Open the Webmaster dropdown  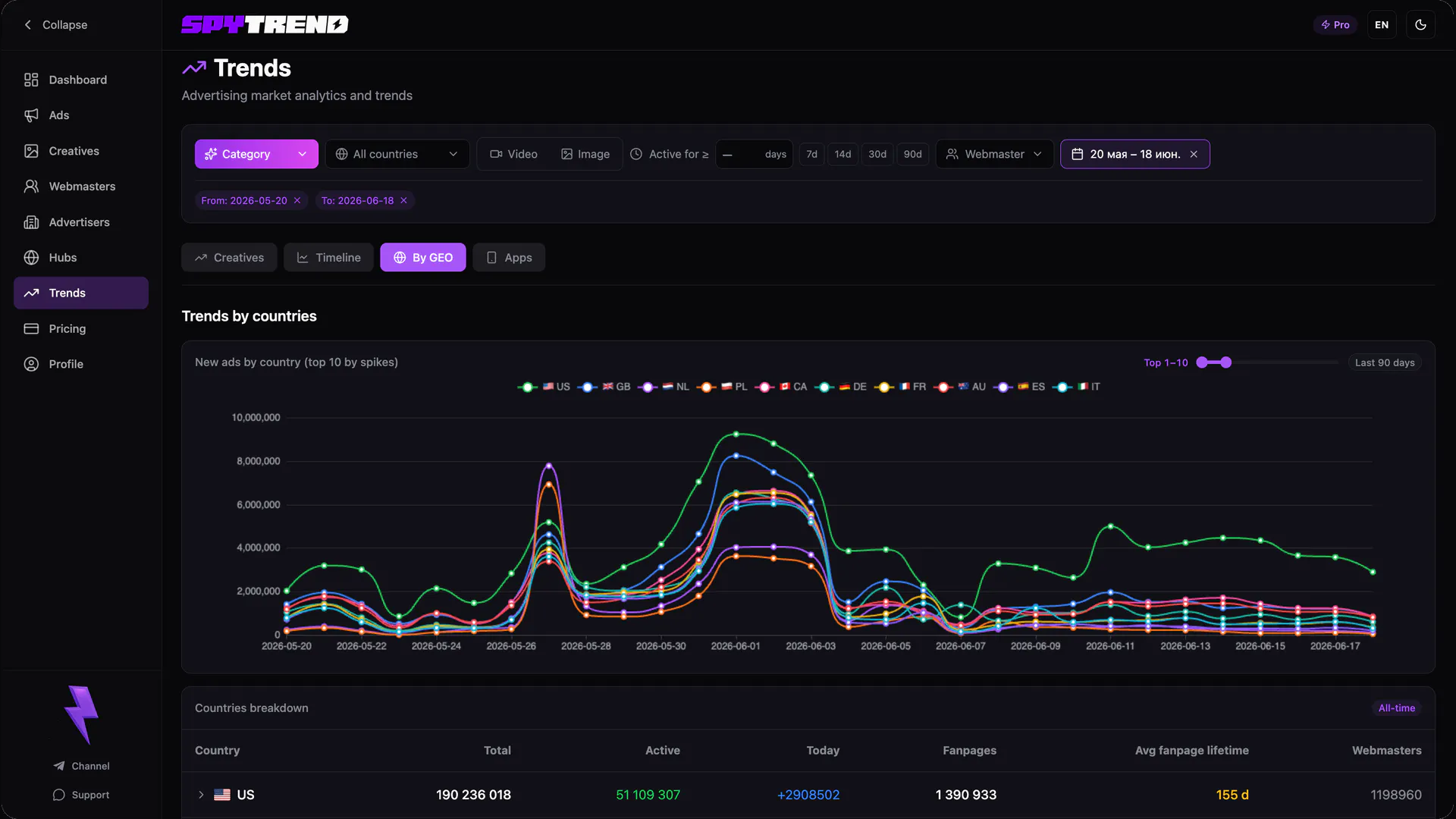[x=994, y=154]
